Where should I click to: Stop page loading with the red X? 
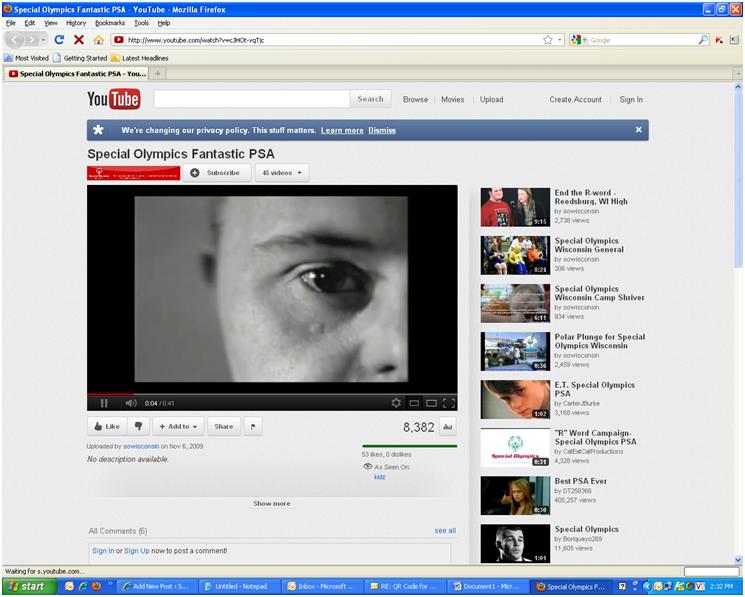pos(79,40)
